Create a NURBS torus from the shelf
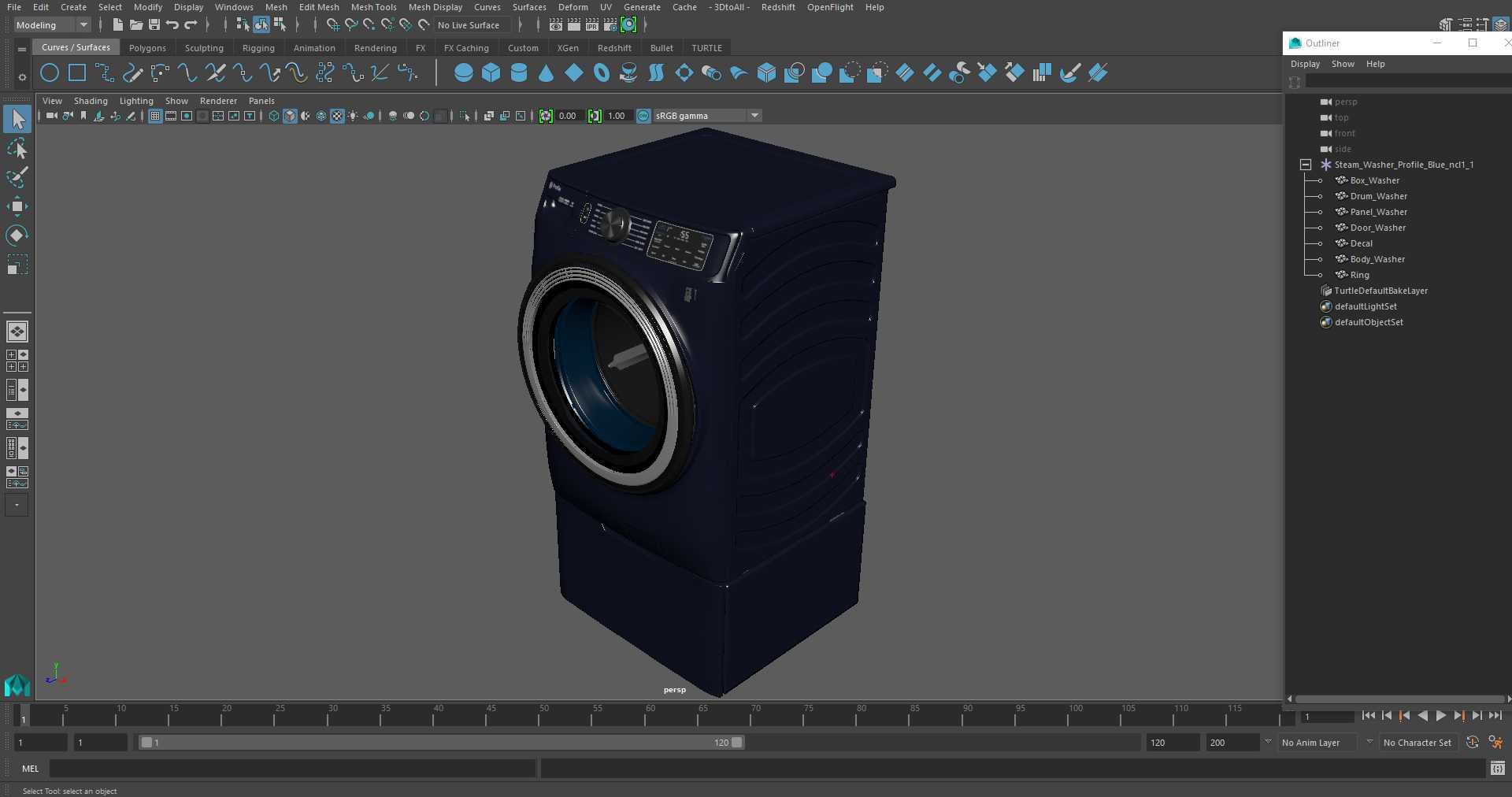This screenshot has width=1512, height=797. [602, 73]
